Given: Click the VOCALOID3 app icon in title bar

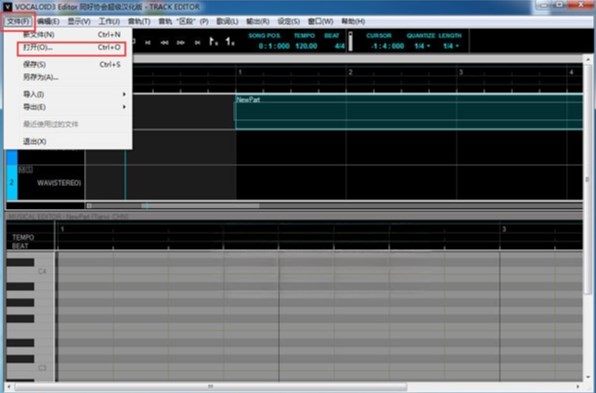Looking at the screenshot, I should pyautogui.click(x=7, y=6).
